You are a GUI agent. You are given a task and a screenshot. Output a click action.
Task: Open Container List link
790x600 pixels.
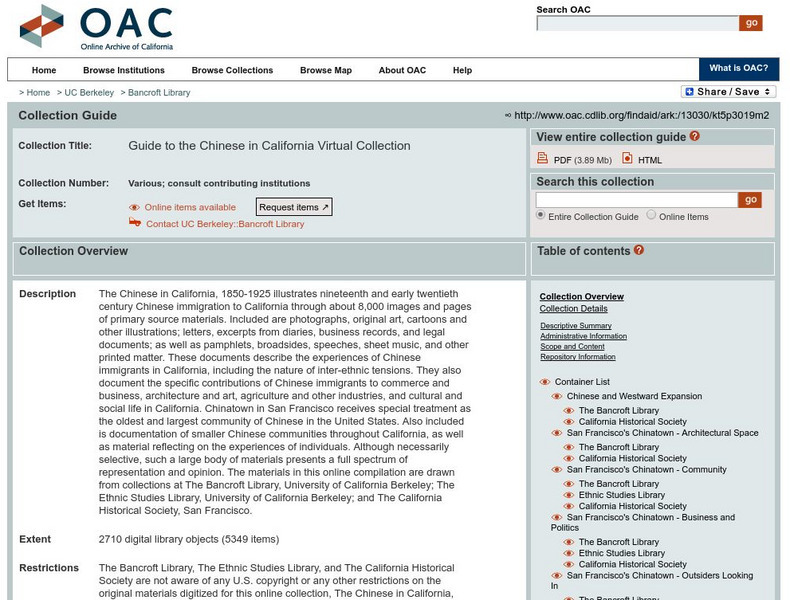582,382
